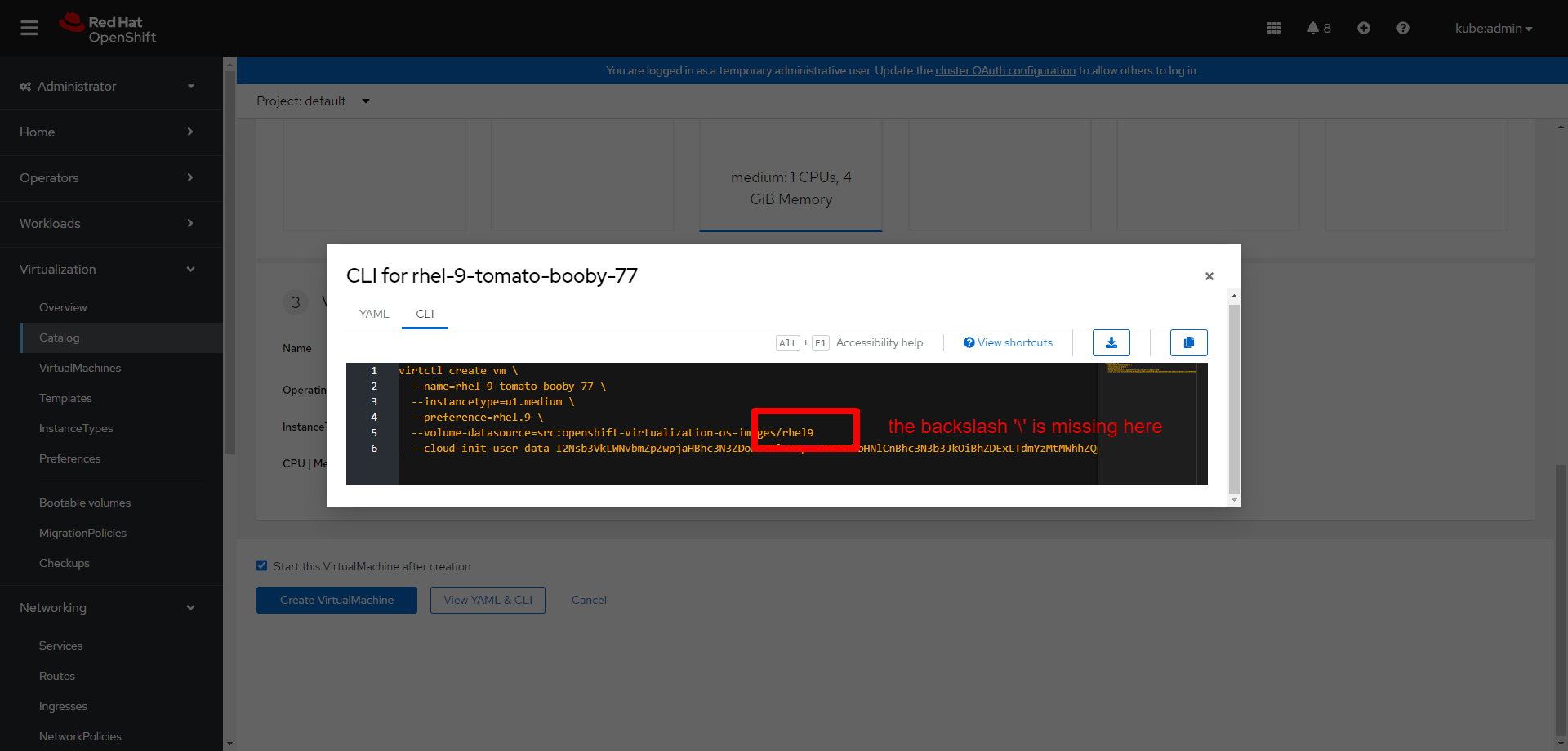Viewport: 1568px width, 751px height.
Task: Switch to the YAML tab
Action: (x=374, y=314)
